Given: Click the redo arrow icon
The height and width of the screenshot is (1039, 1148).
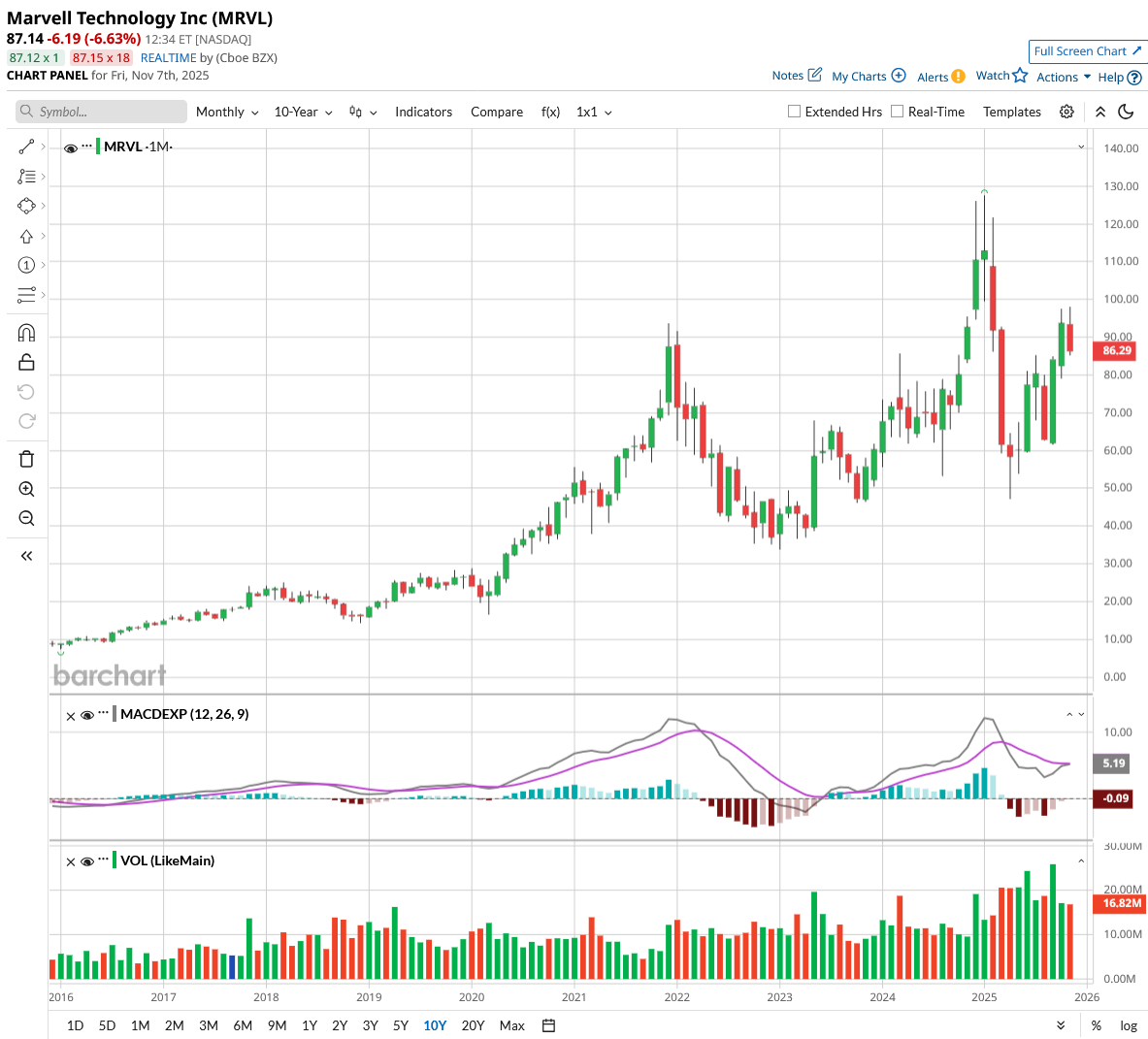Looking at the screenshot, I should (x=26, y=421).
